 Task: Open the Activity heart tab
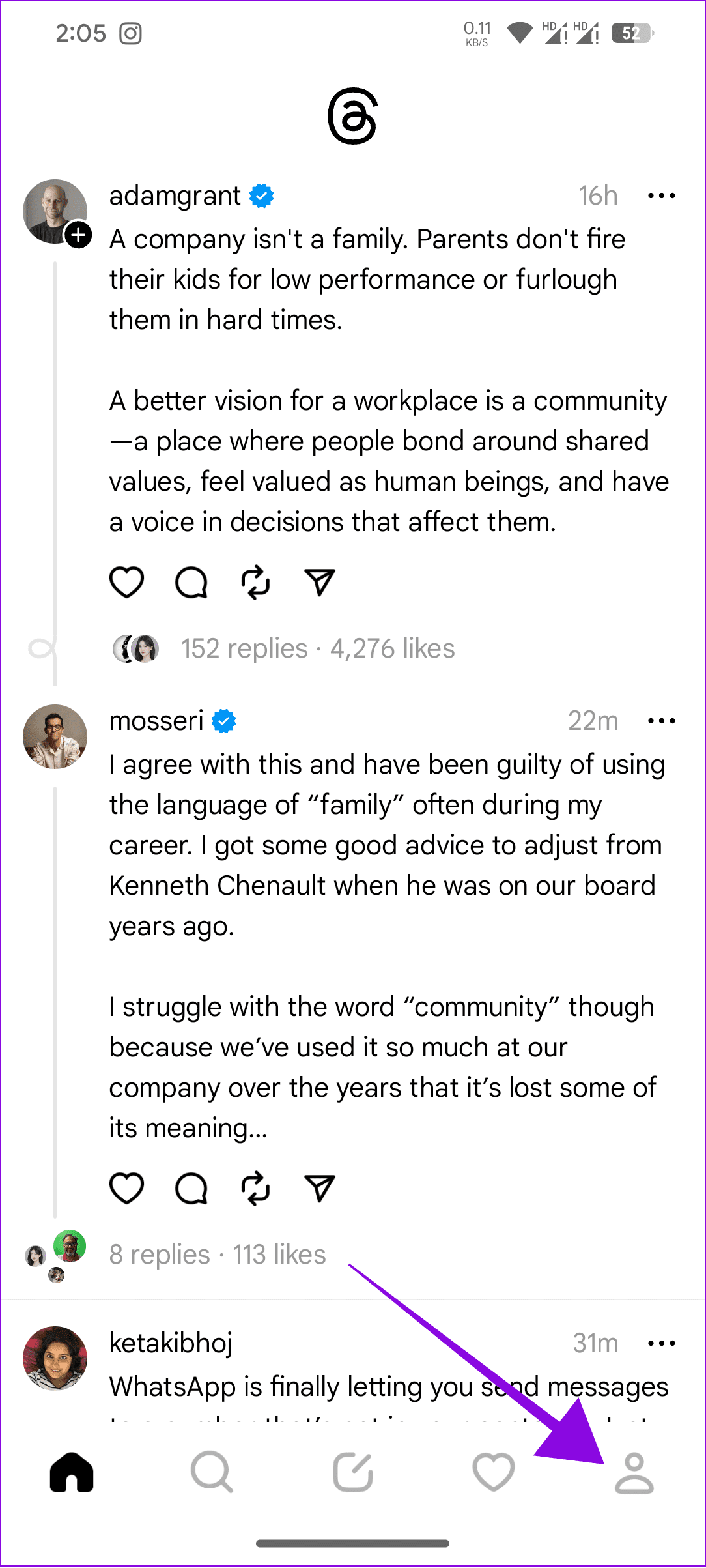coord(494,1472)
